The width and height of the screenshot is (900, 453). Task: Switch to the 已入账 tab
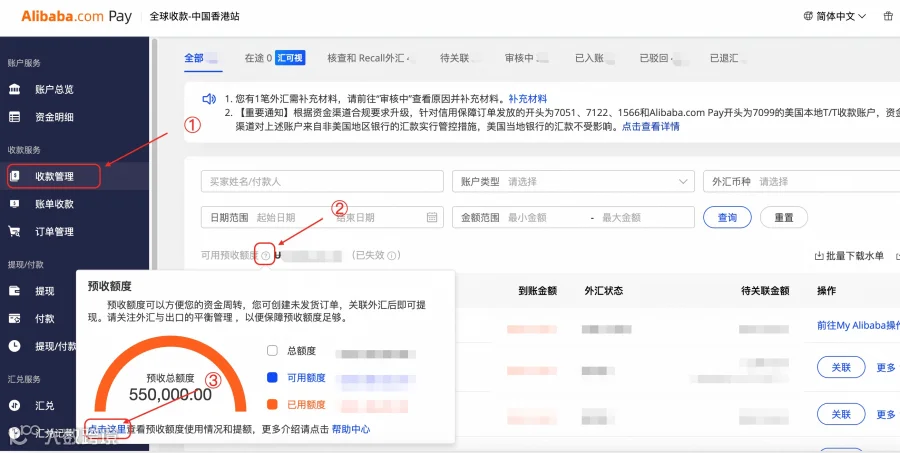(x=589, y=58)
